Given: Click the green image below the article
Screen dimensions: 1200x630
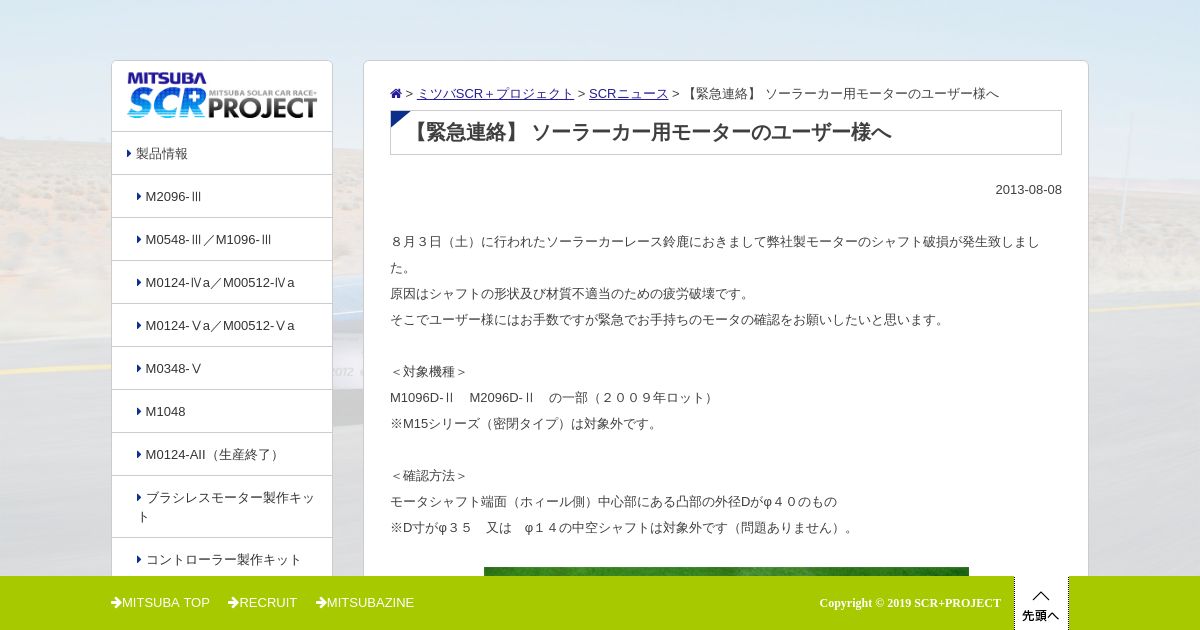Looking at the screenshot, I should pyautogui.click(x=726, y=572).
